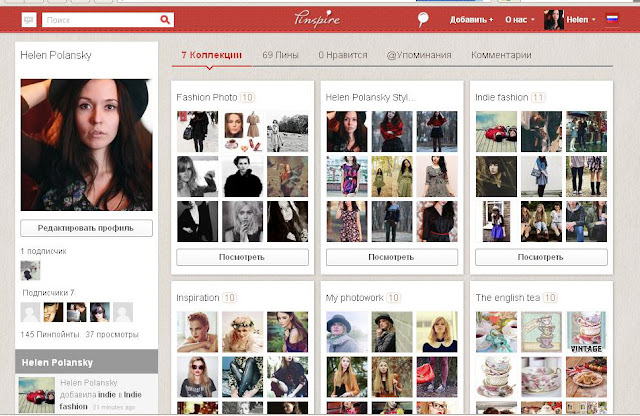640x416 pixels.
Task: Click Helen Polansky activity feed header
Action: (x=87, y=362)
